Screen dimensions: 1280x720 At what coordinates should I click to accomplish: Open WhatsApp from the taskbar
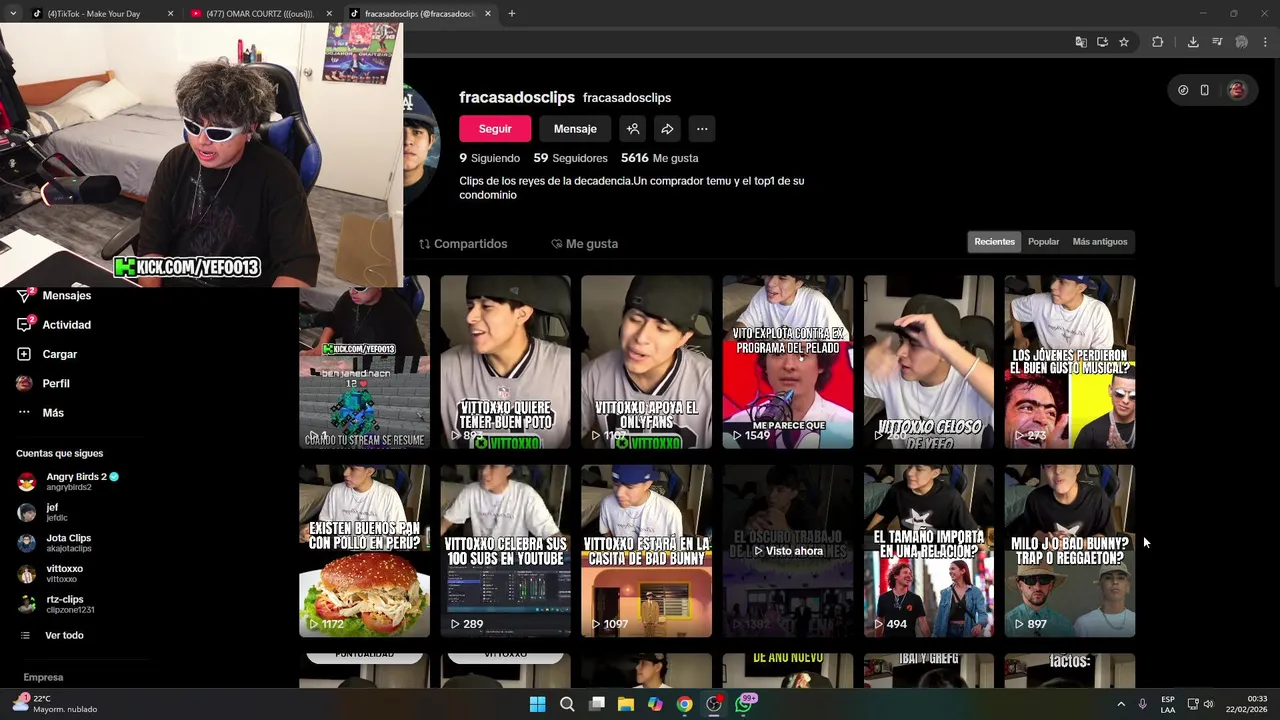pyautogui.click(x=744, y=704)
